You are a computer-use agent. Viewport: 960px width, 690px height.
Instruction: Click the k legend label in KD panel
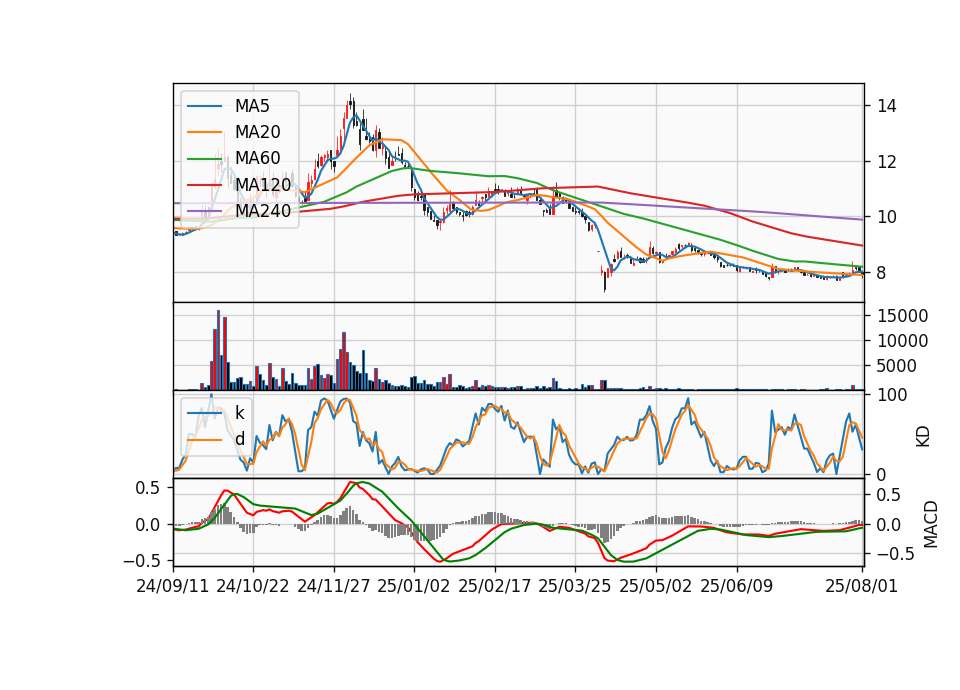(x=239, y=413)
